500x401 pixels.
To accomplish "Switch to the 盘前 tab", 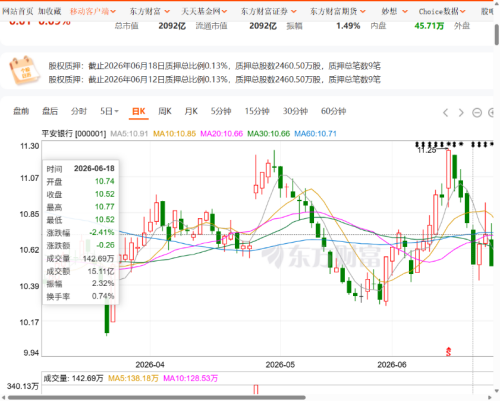I will (x=21, y=111).
